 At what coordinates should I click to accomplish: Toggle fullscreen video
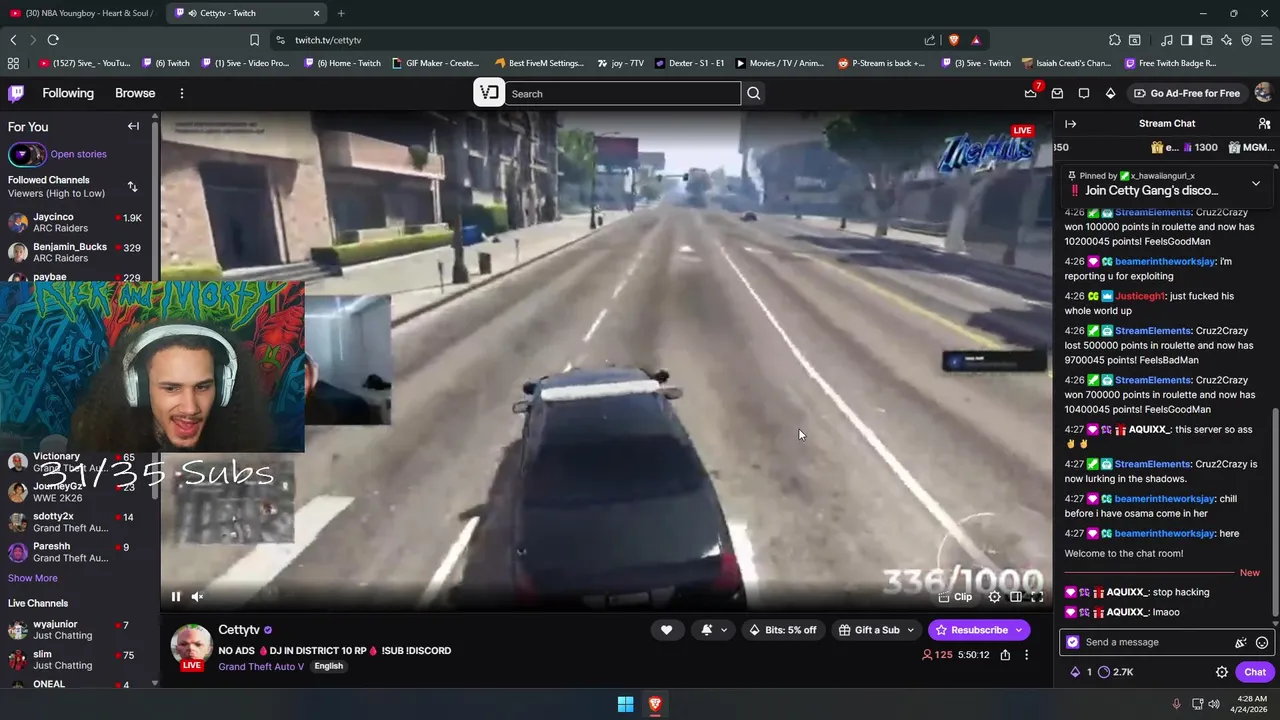point(1037,597)
